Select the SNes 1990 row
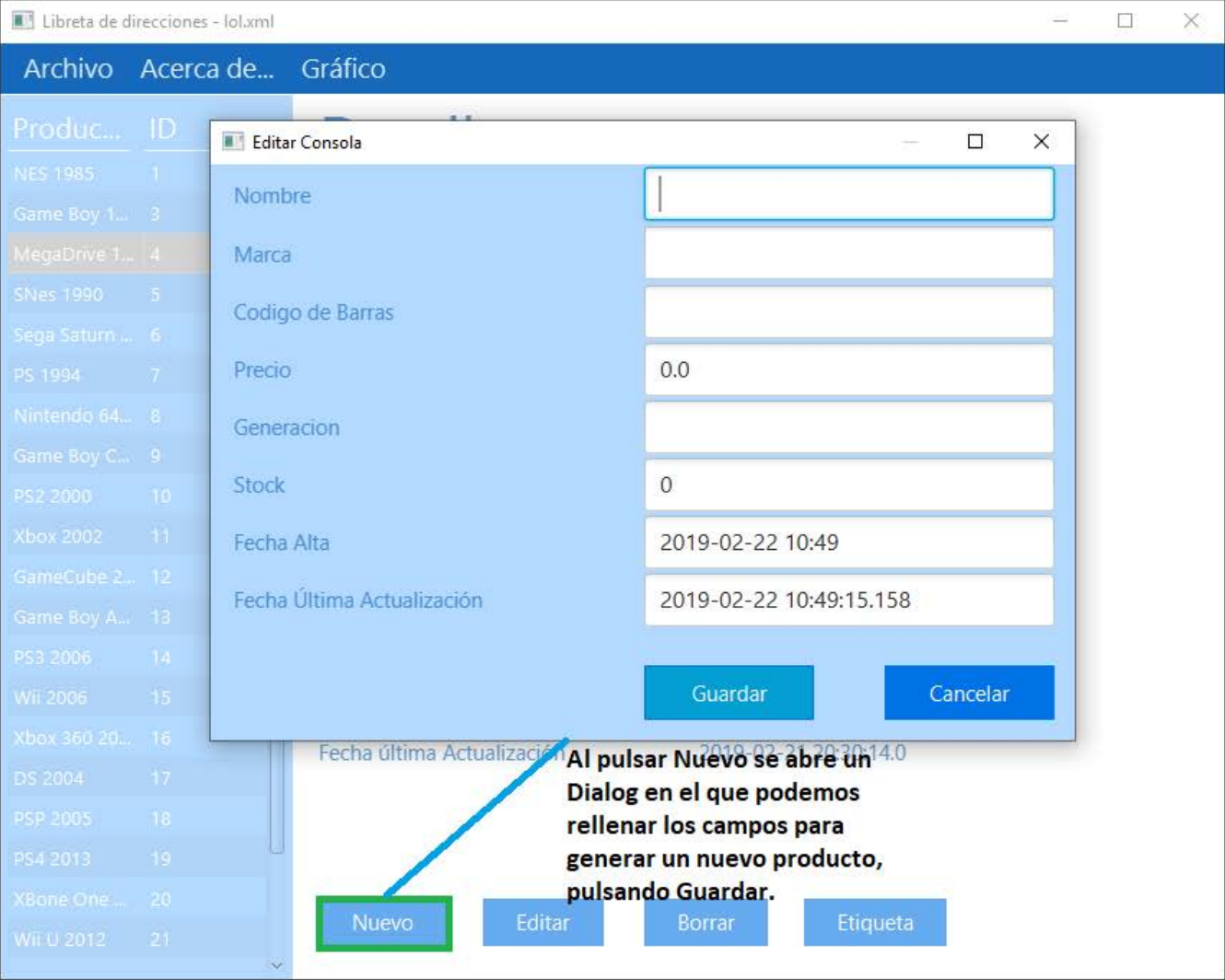Image resolution: width=1225 pixels, height=980 pixels. point(109,295)
